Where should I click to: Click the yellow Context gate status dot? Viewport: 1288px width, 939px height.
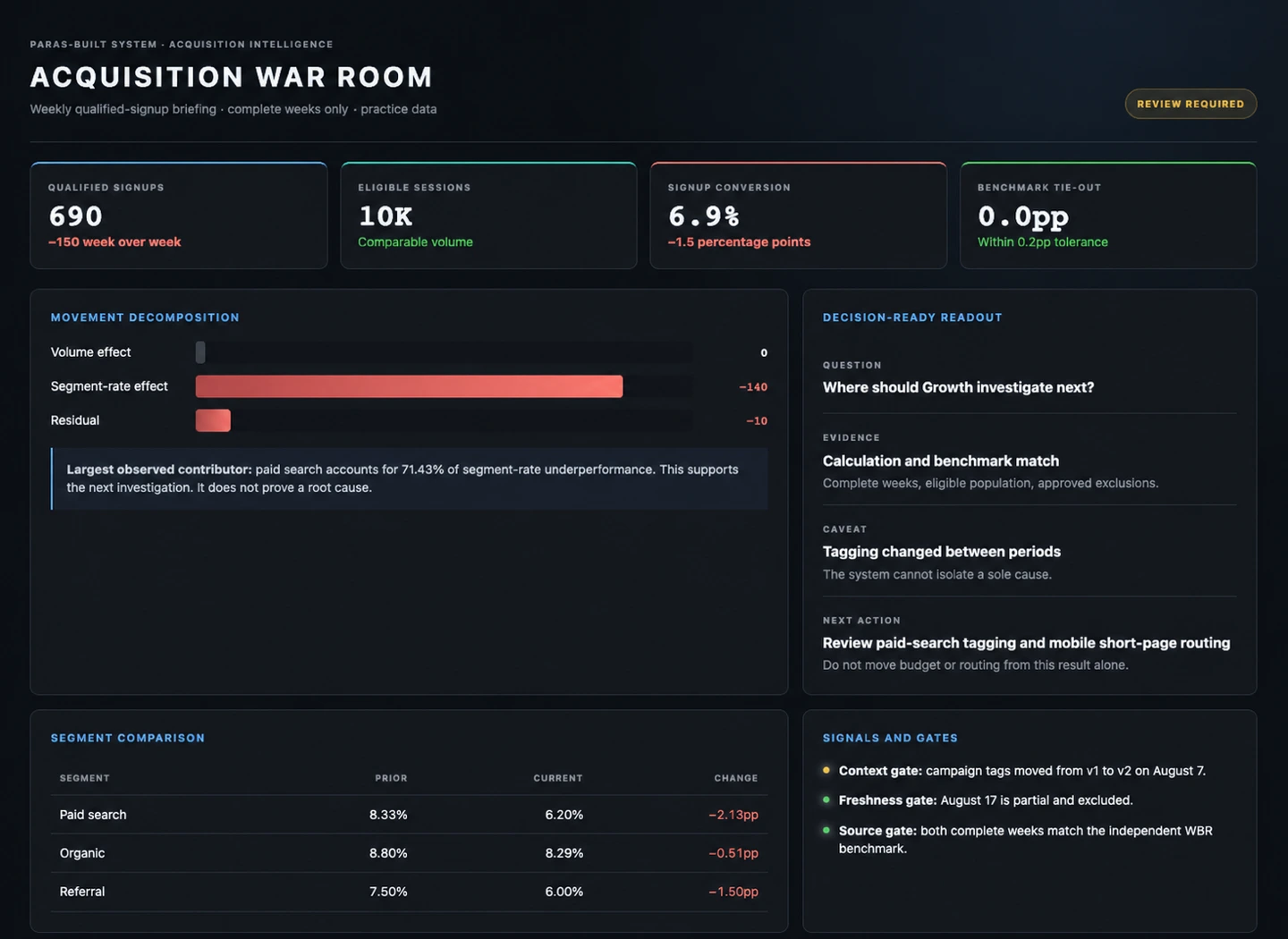(x=826, y=770)
